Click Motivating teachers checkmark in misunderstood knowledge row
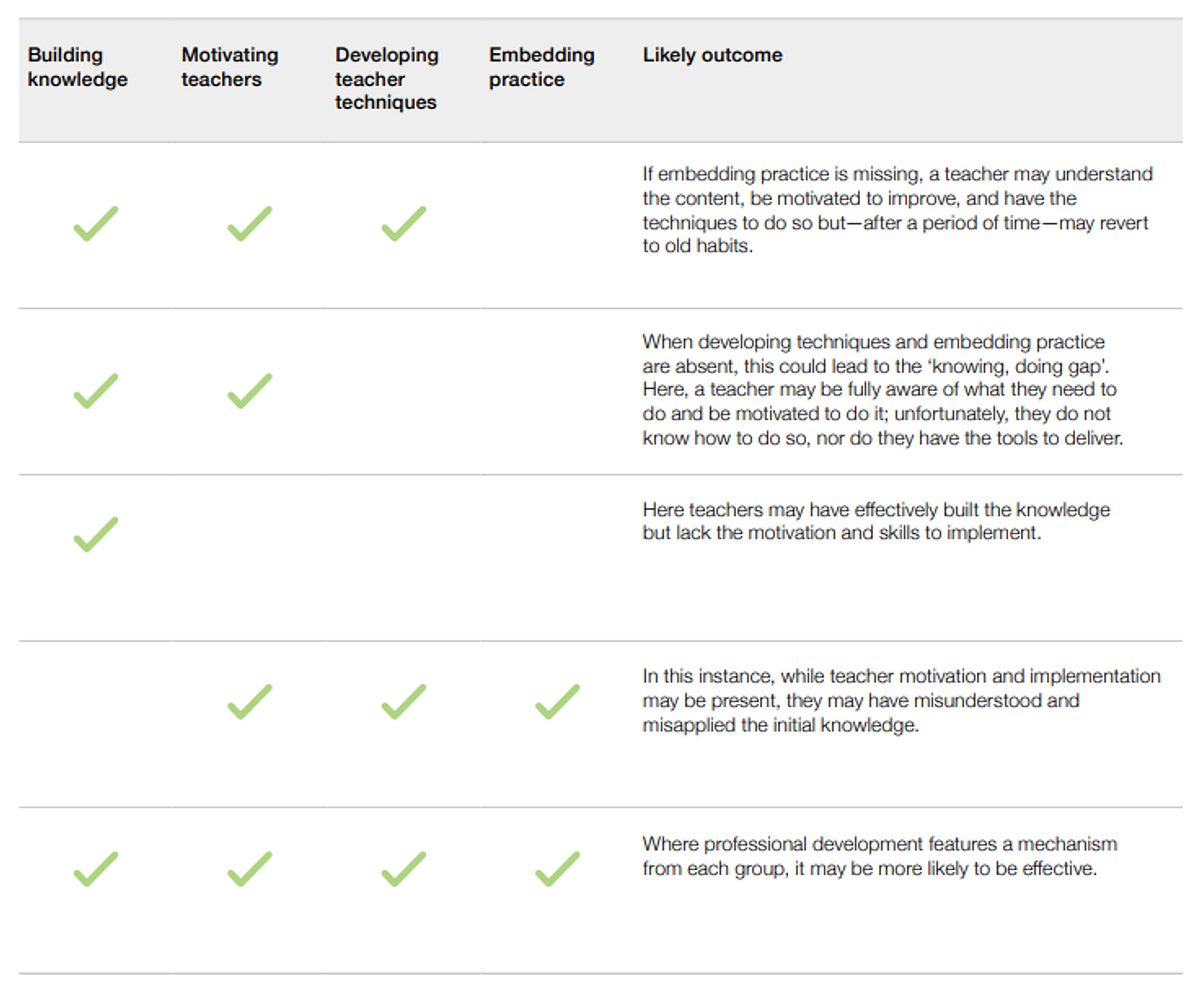 250,701
